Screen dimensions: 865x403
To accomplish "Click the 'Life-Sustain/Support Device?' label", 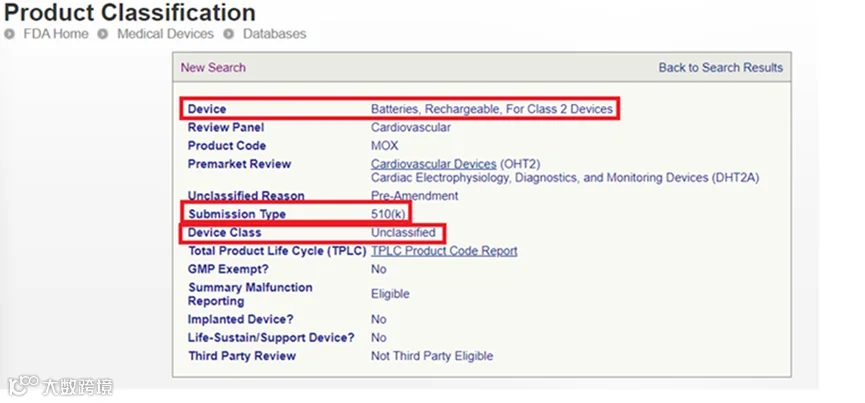I will point(271,338).
